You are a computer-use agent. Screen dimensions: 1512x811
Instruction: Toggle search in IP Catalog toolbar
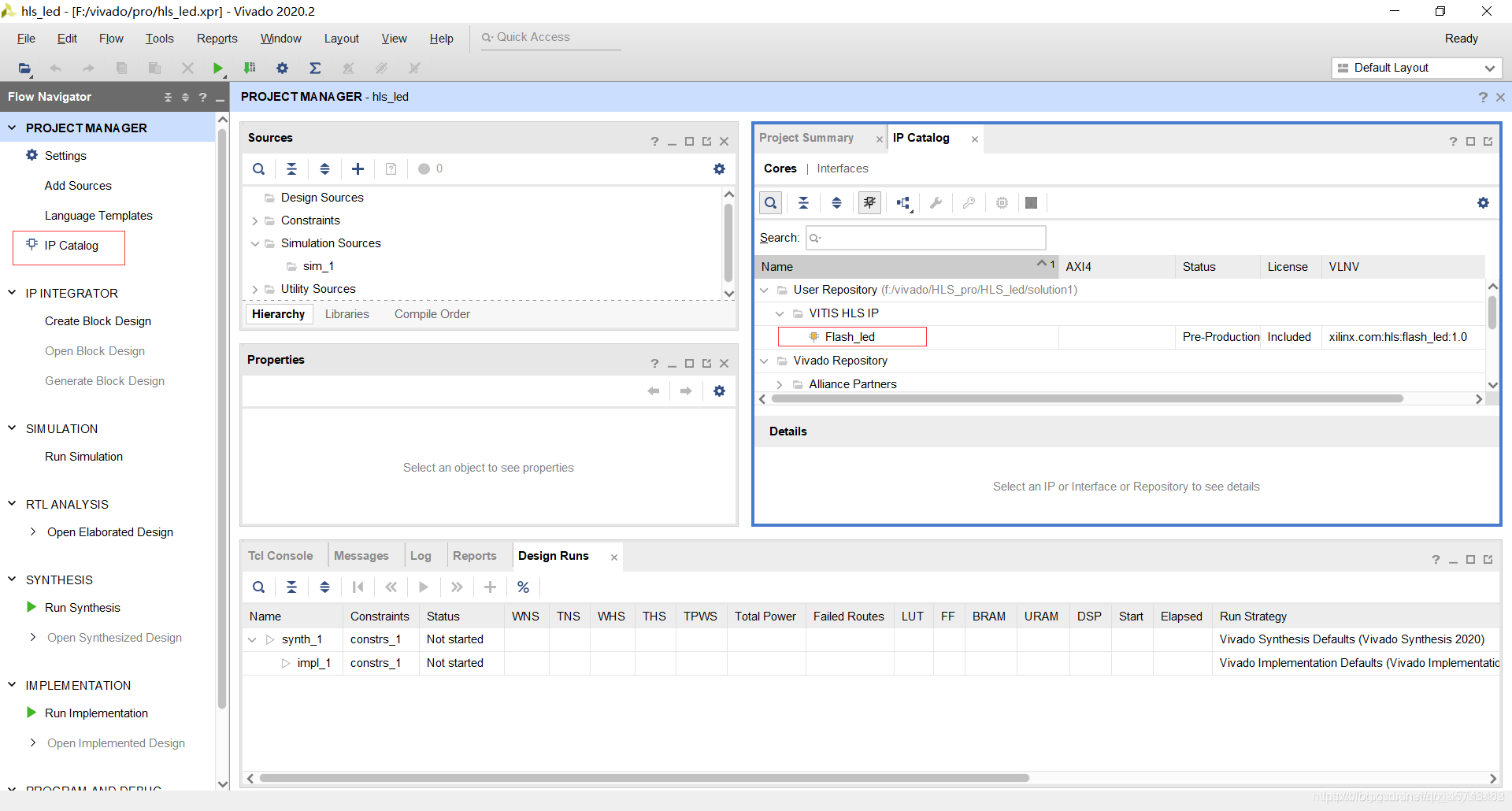770,203
